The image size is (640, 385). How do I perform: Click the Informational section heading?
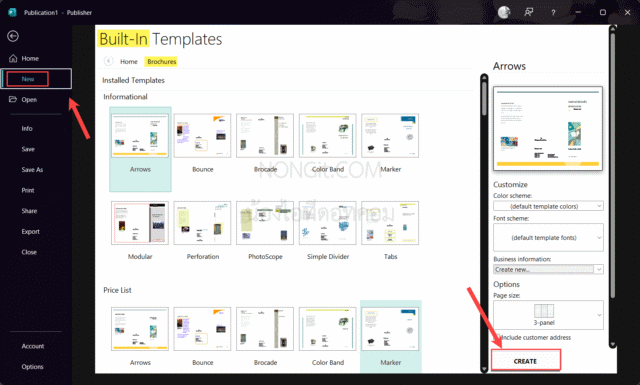(x=125, y=97)
